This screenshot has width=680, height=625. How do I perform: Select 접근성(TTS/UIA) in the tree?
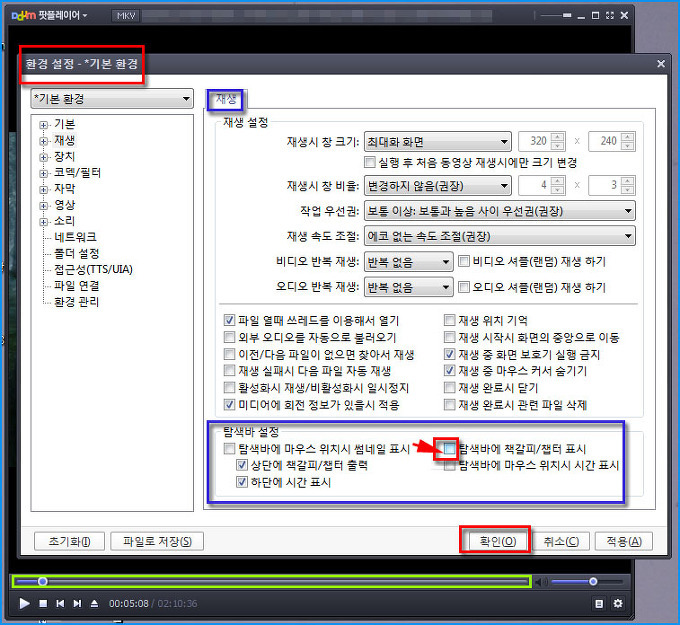93,269
